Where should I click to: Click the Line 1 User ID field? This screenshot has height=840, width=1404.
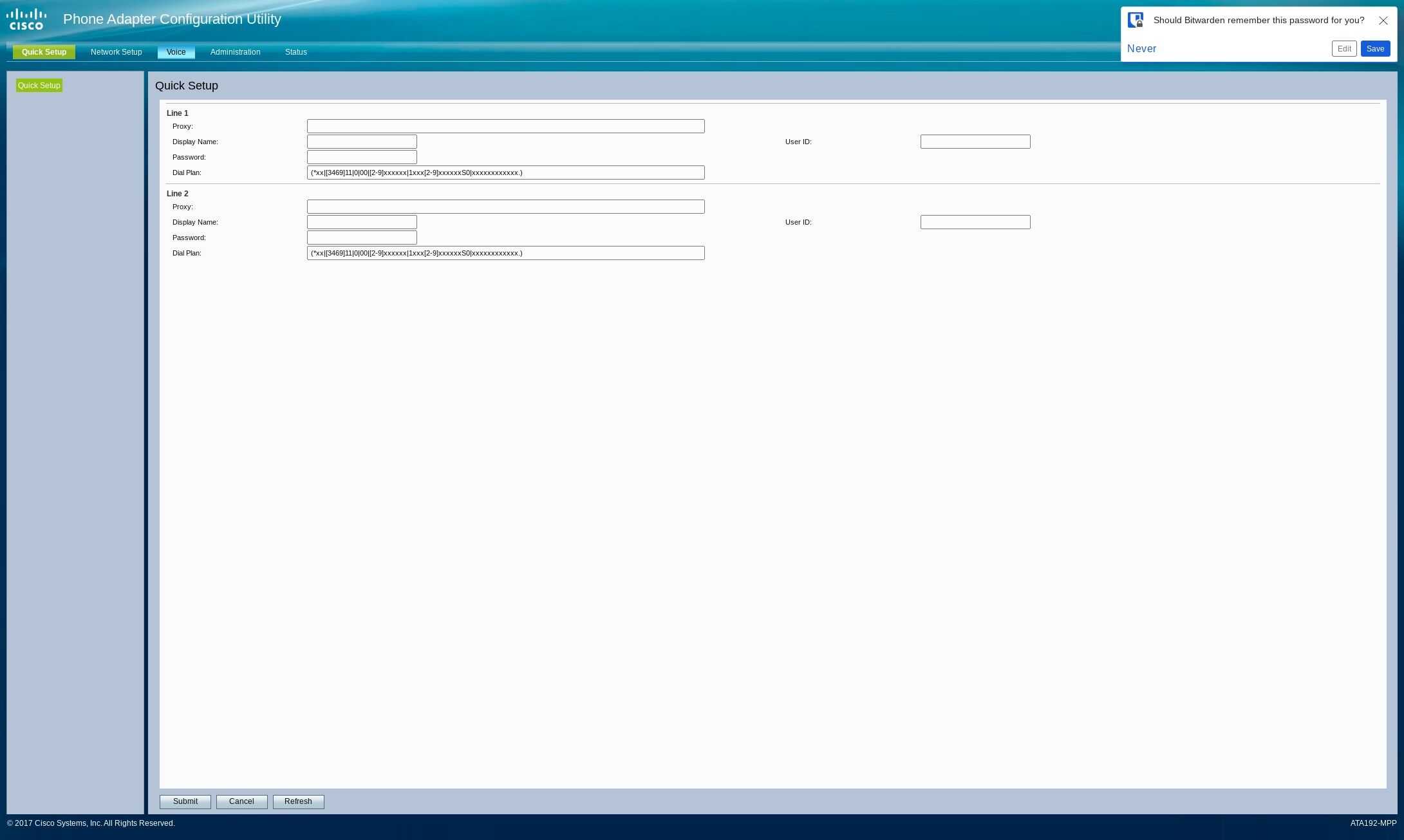pyautogui.click(x=975, y=142)
